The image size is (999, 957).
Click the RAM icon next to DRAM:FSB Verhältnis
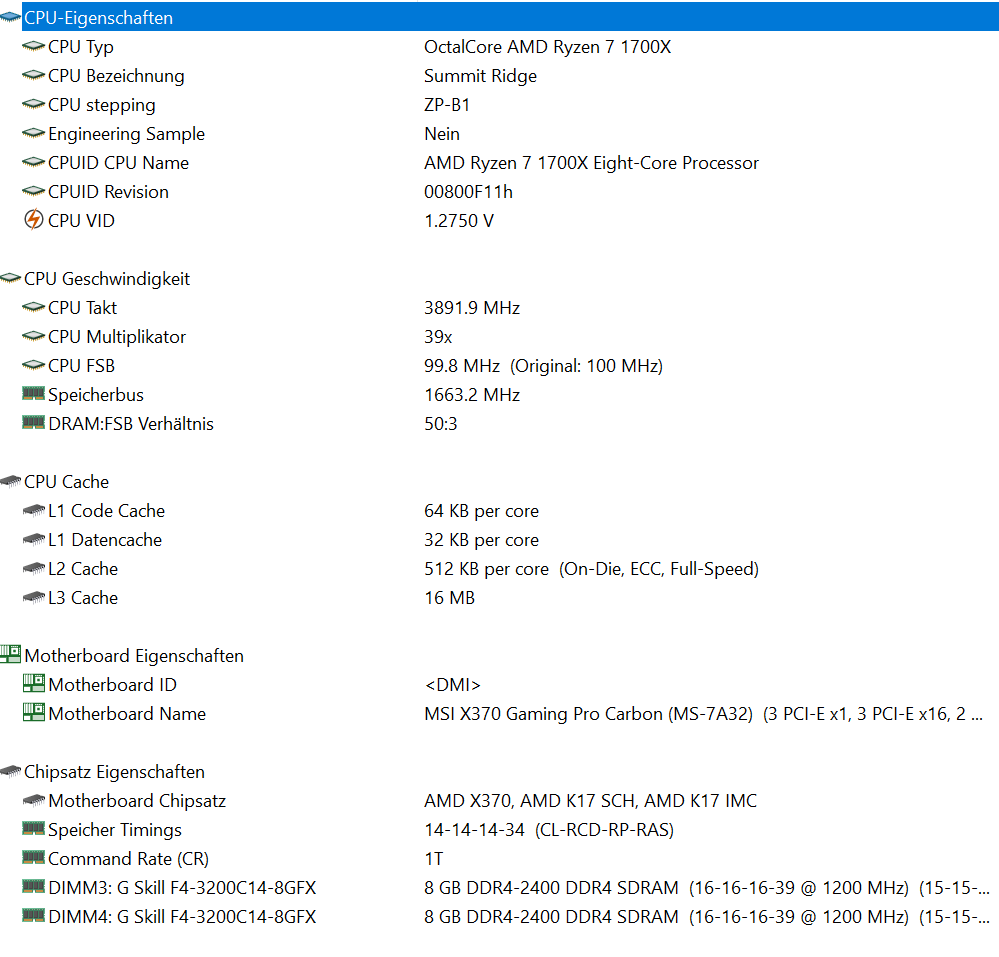coord(33,422)
